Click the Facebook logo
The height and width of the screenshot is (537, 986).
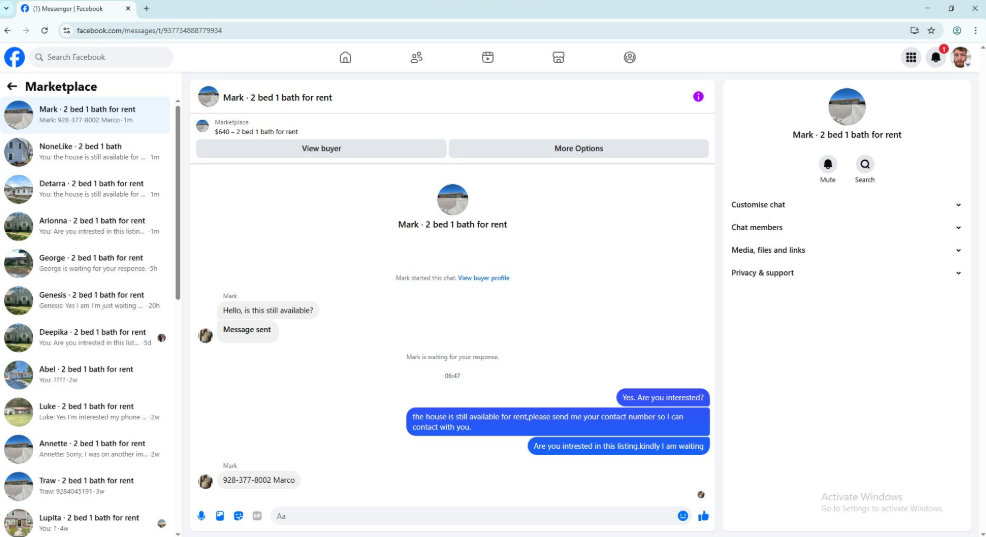[14, 57]
